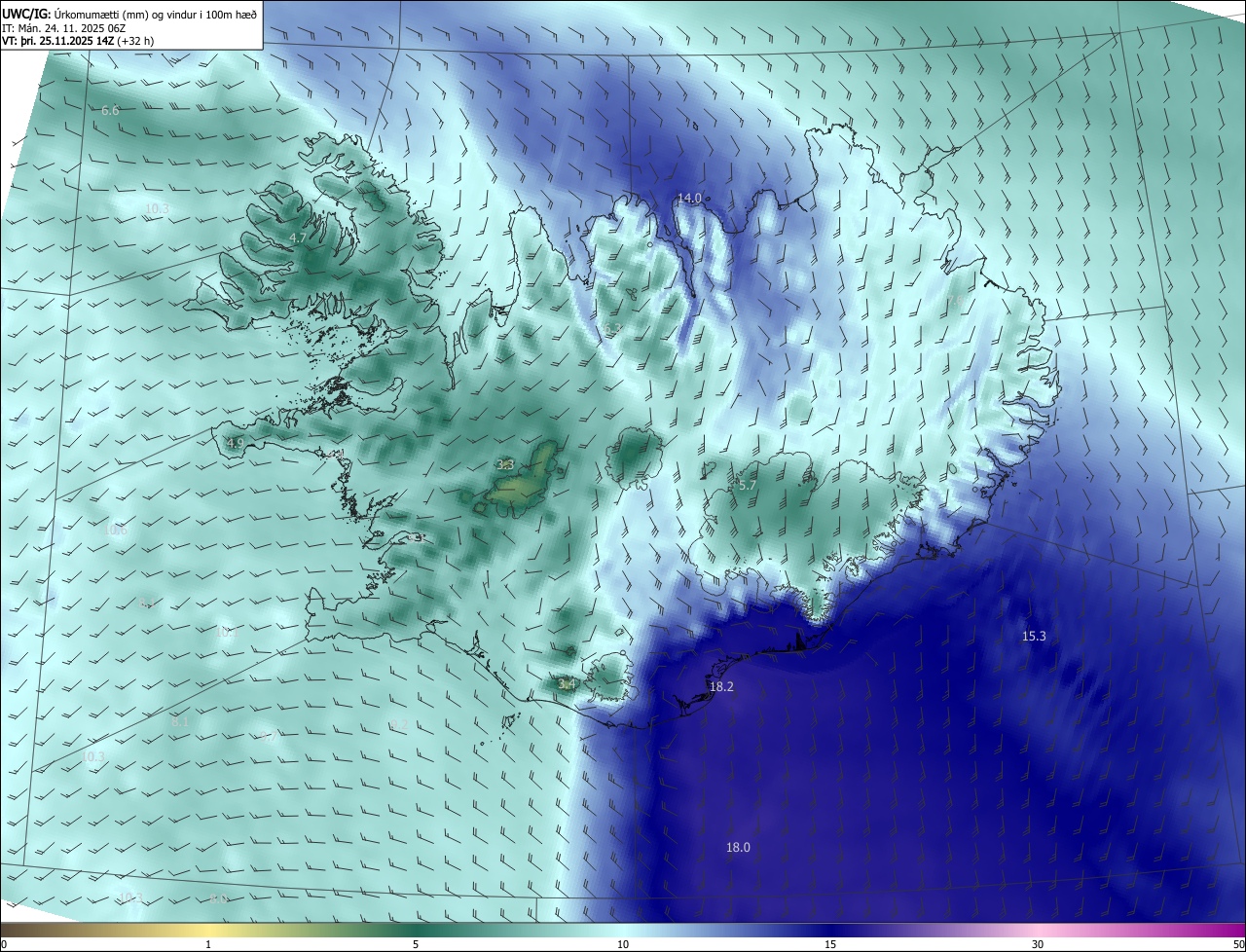Click the 15.3 precipitation value label

point(1034,636)
